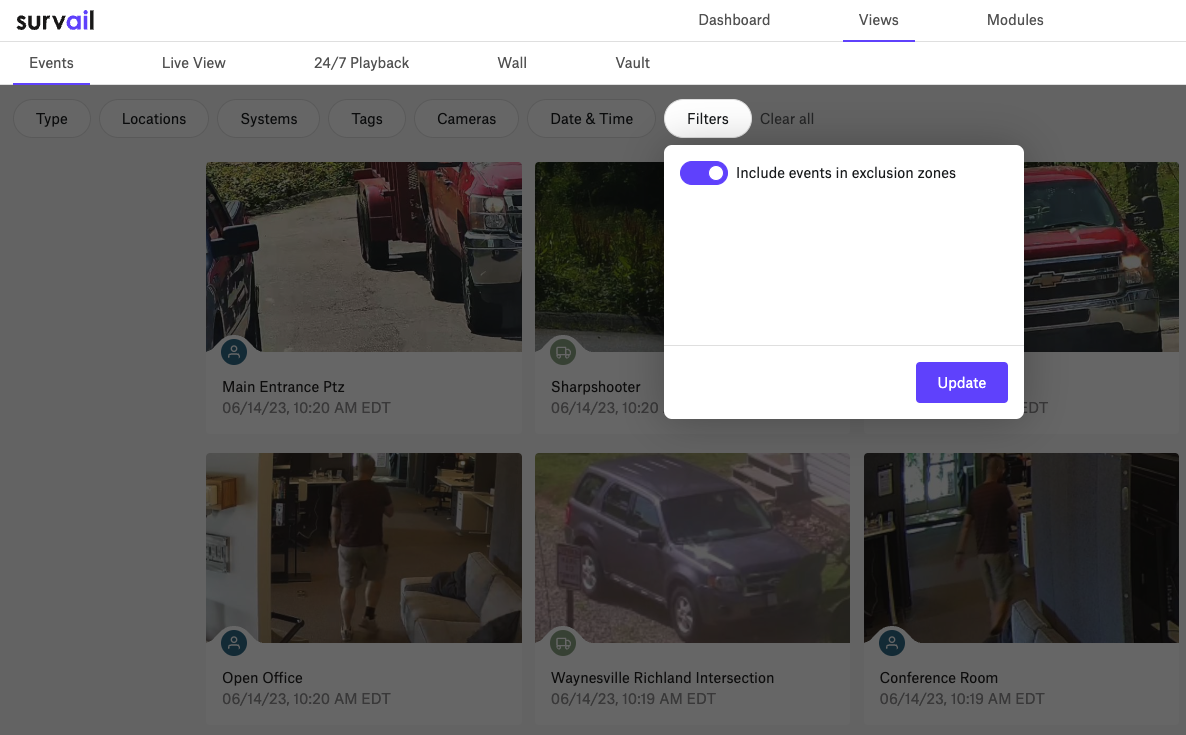The width and height of the screenshot is (1186, 735).
Task: Click the Update button
Action: pyautogui.click(x=961, y=383)
